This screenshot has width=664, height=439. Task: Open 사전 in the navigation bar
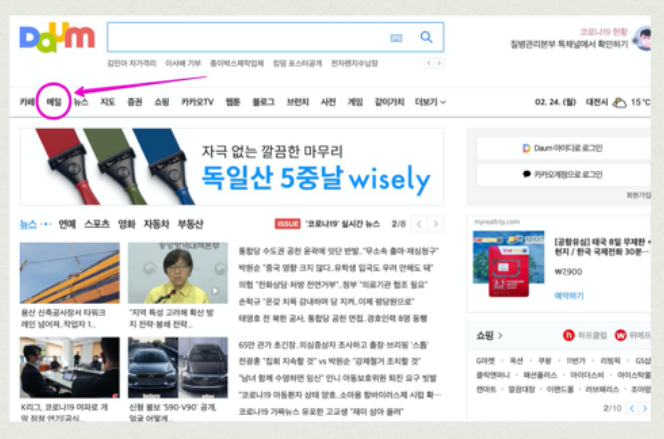[328, 102]
